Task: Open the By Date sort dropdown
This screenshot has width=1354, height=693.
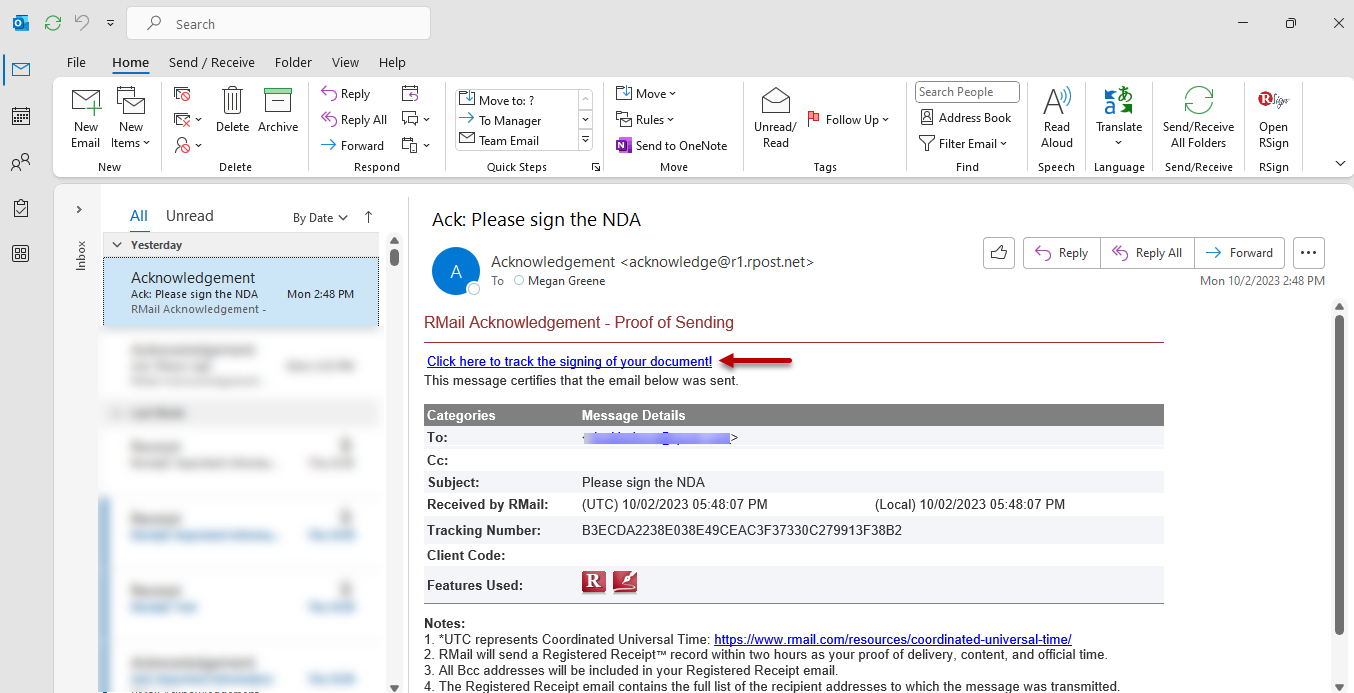Action: [x=320, y=217]
